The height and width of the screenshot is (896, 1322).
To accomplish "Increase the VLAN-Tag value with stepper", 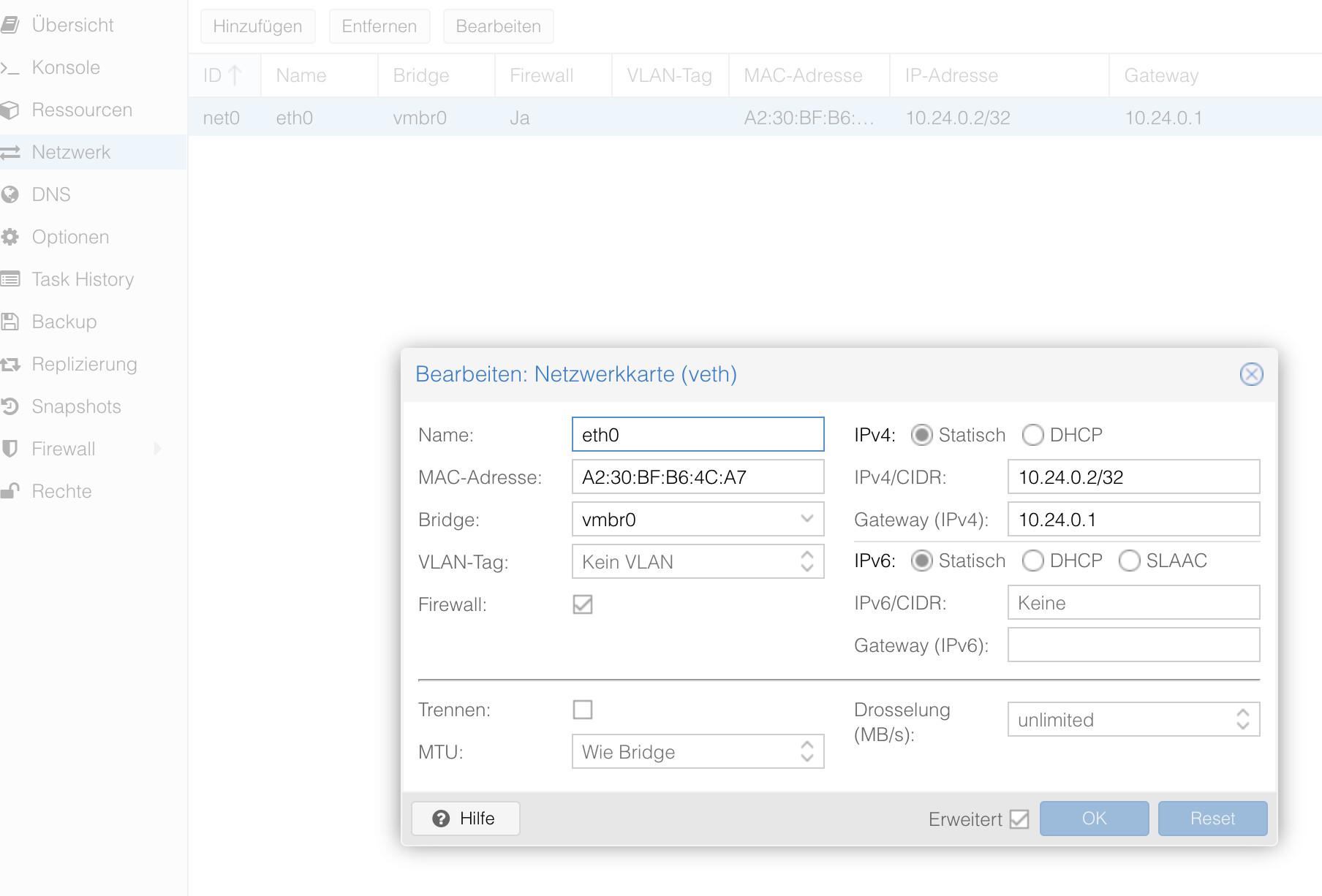I will click(x=807, y=556).
